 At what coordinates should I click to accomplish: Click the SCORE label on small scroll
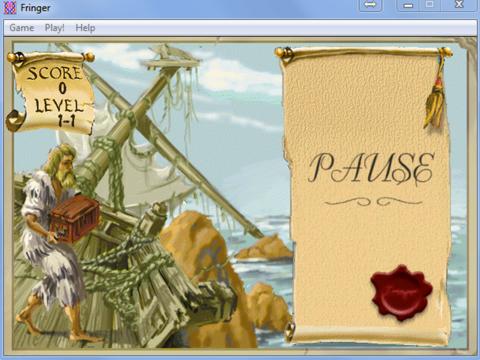[54, 73]
